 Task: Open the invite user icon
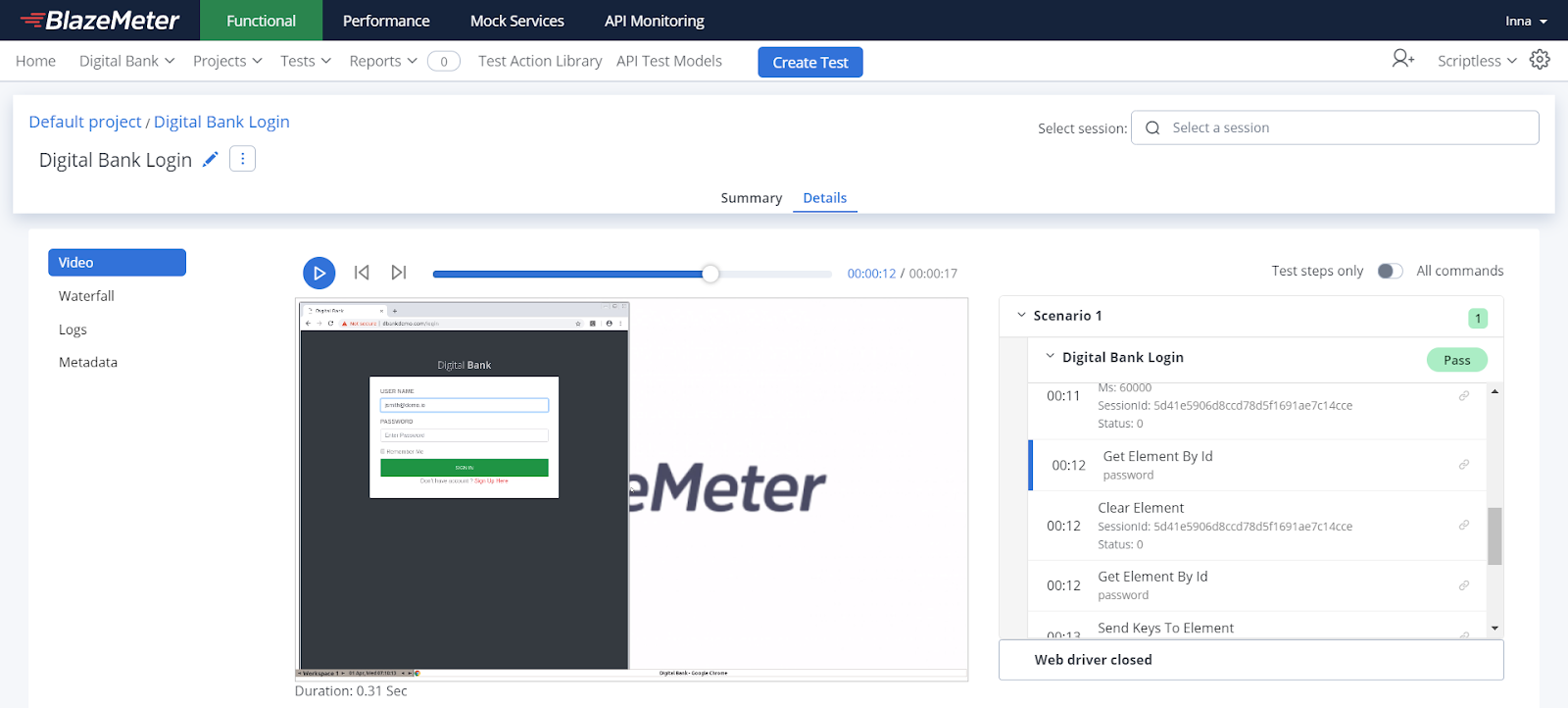coord(1403,60)
